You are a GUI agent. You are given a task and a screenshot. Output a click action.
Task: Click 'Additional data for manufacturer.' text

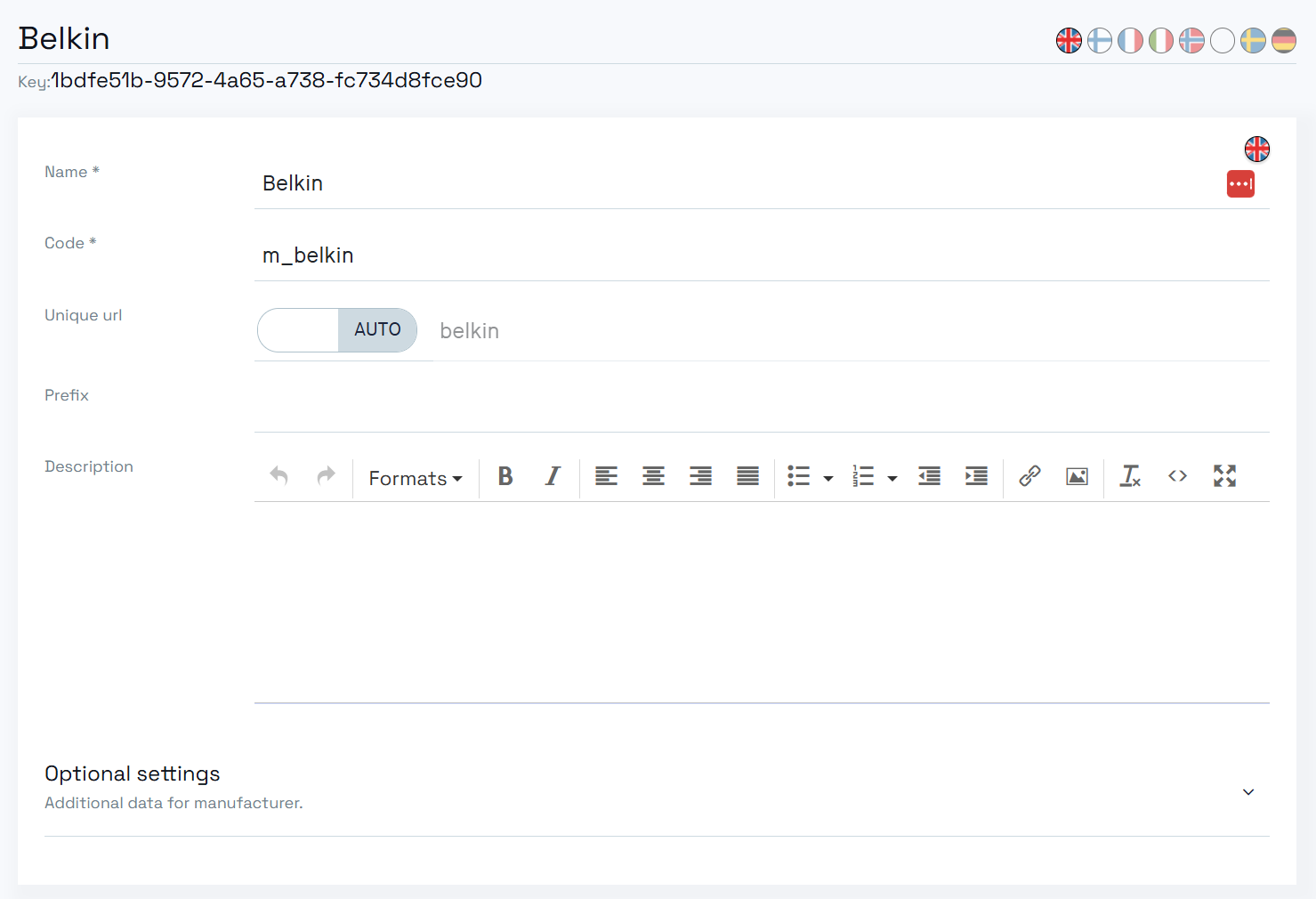(174, 803)
